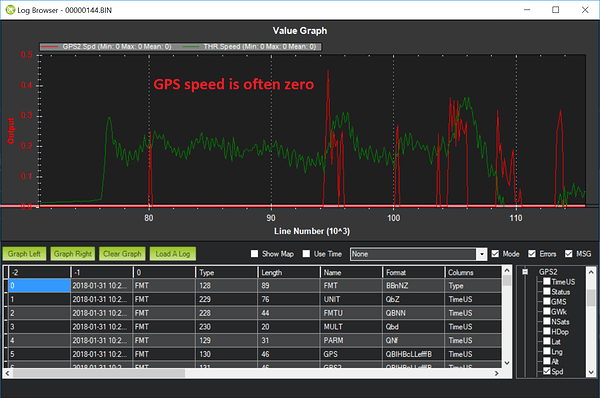Check the TimeUS box under GPS2

click(x=547, y=282)
